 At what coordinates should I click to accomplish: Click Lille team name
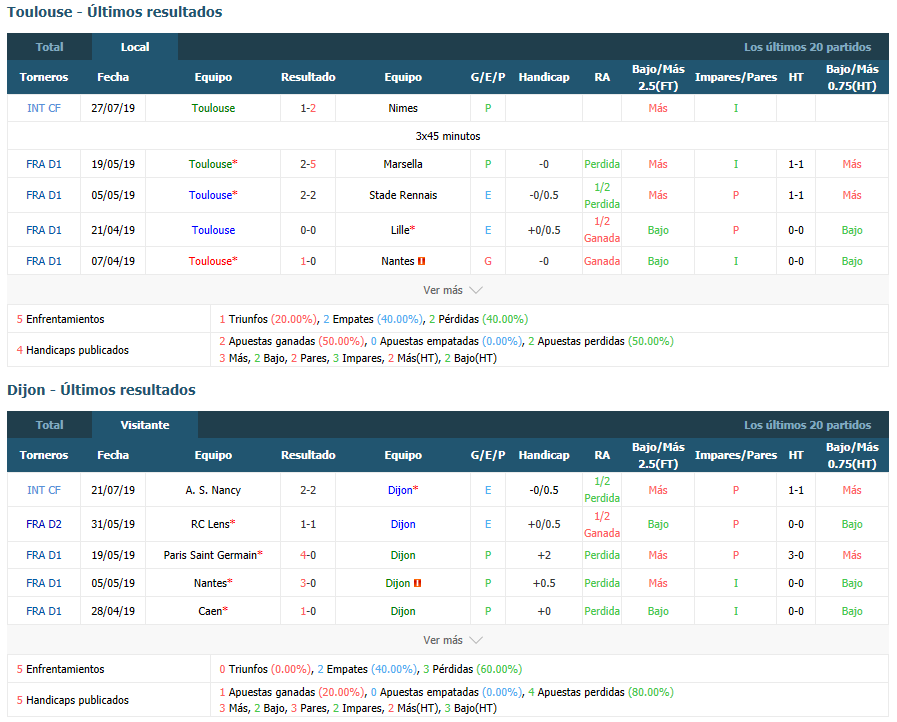[400, 230]
